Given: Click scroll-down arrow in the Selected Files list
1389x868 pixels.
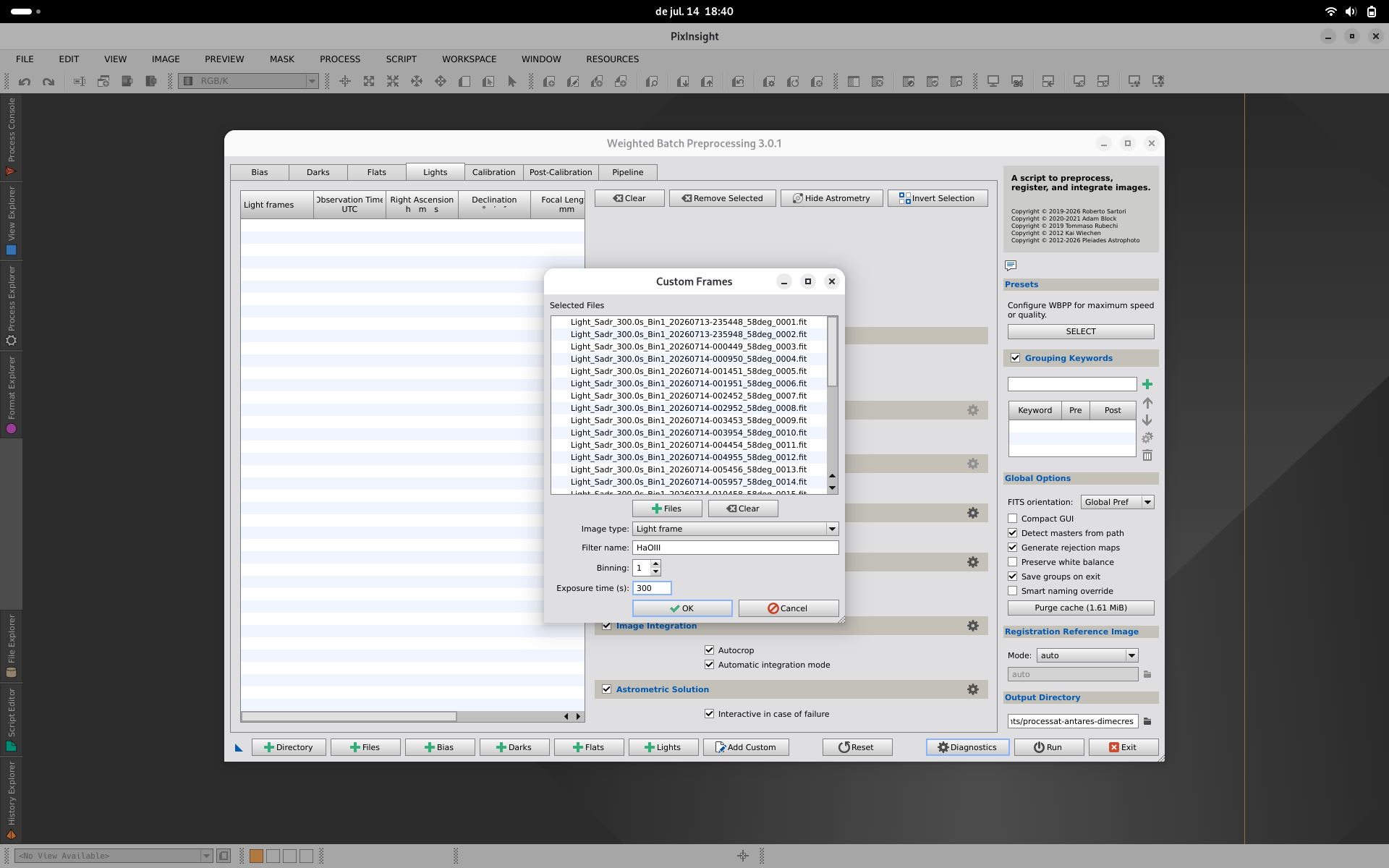Looking at the screenshot, I should click(832, 488).
